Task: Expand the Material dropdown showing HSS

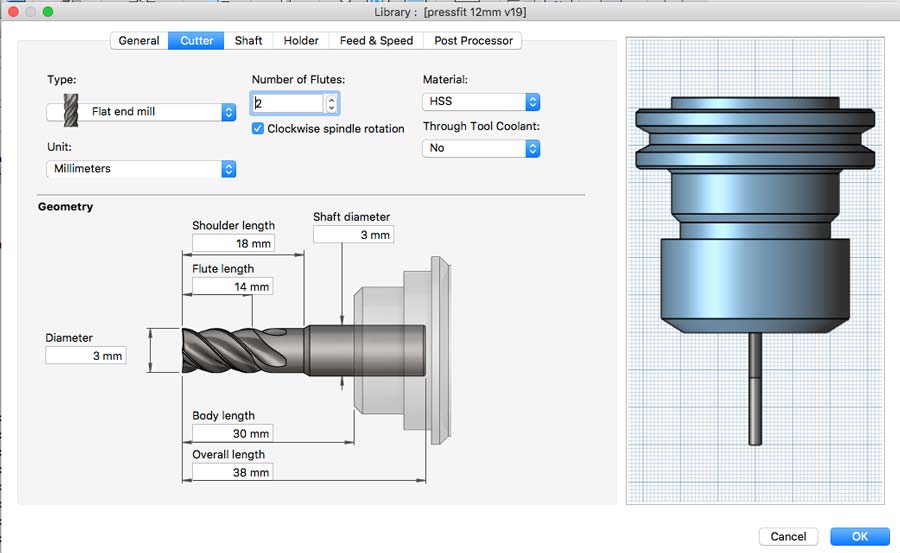Action: [481, 102]
